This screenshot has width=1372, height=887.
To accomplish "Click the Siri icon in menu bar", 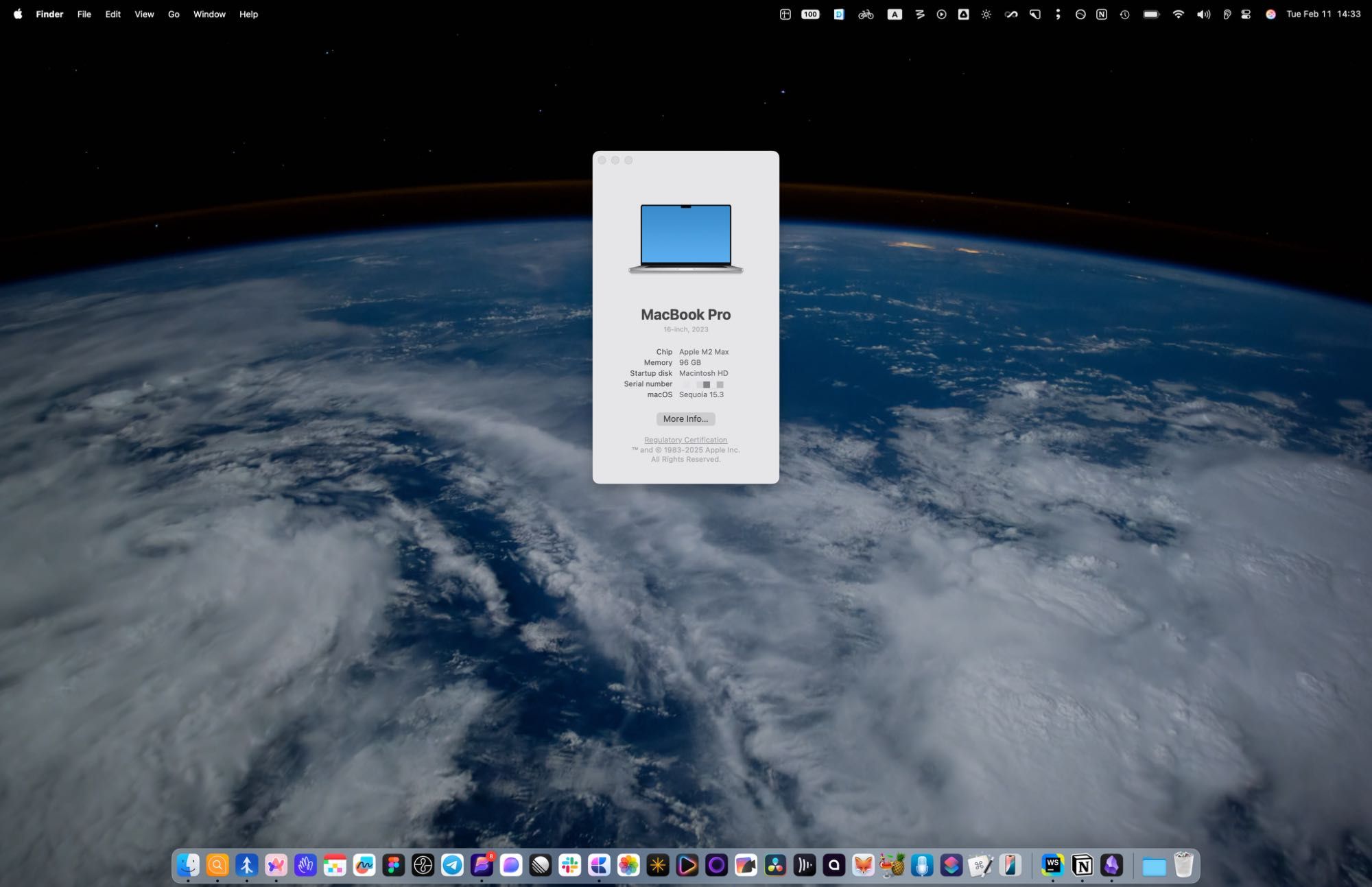I will (x=1270, y=14).
